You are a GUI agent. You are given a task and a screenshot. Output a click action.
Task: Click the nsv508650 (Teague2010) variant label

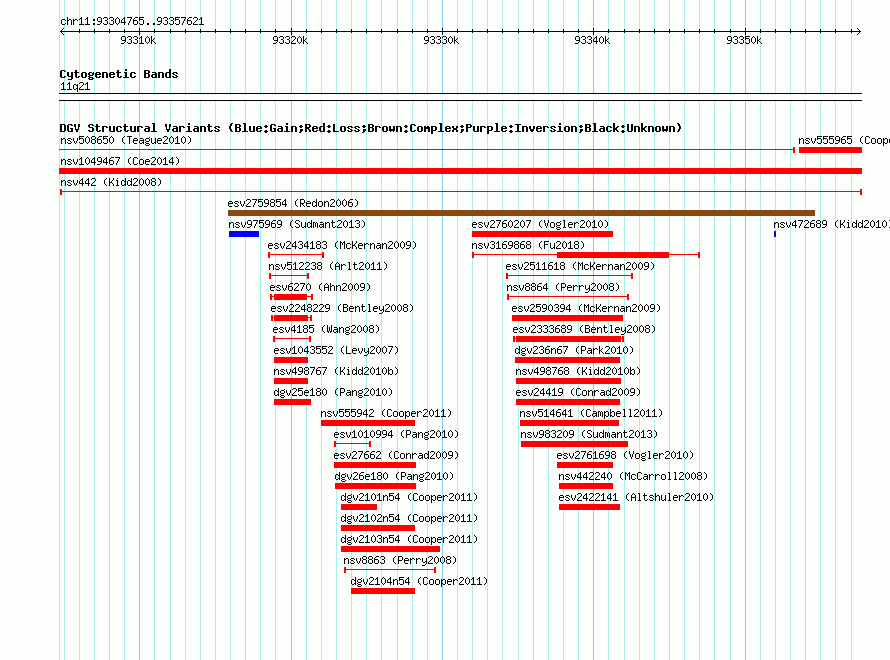(x=126, y=140)
